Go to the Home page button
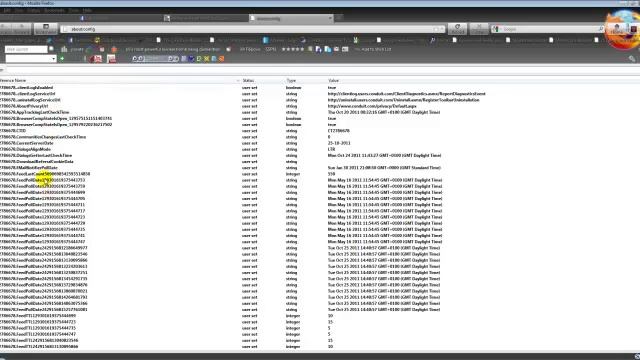 617,29
